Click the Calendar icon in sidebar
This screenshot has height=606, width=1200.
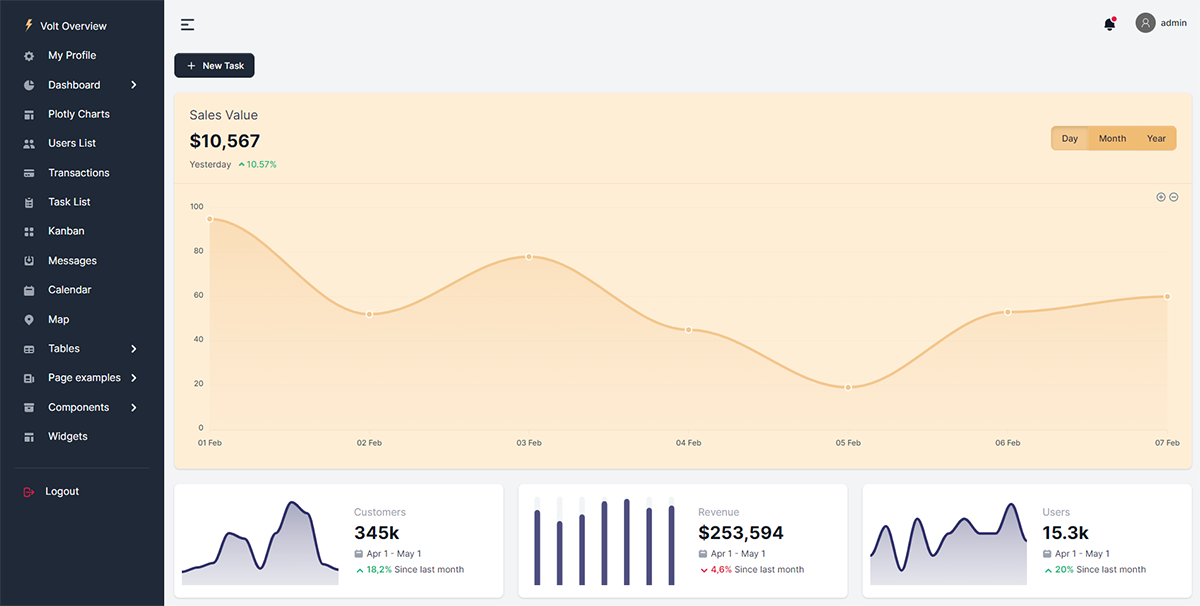coord(29,290)
